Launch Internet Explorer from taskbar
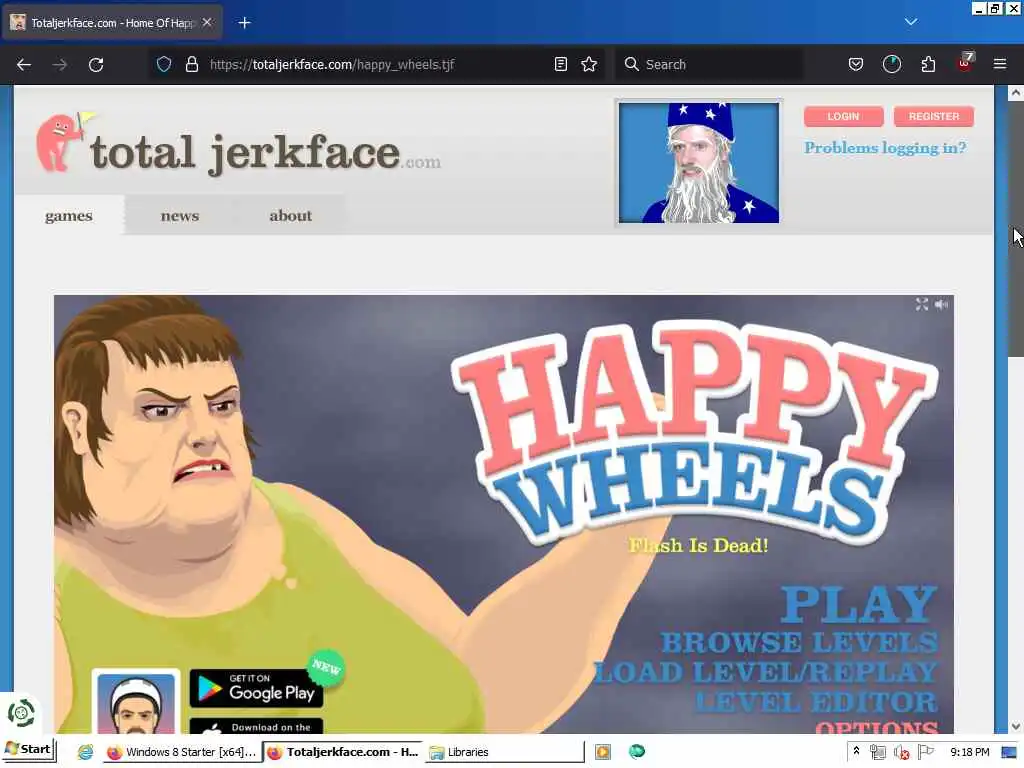 [x=85, y=752]
